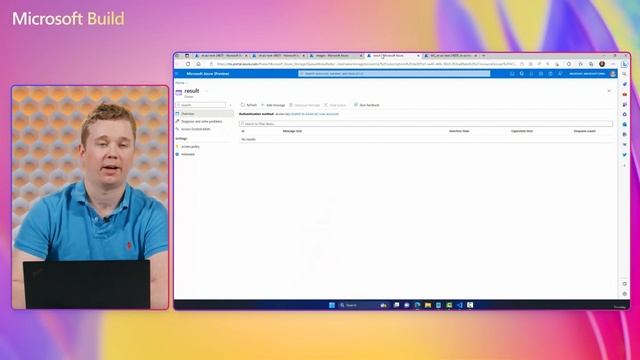Close the 'result' queue blade
This screenshot has width=640, height=360.
click(x=609, y=91)
